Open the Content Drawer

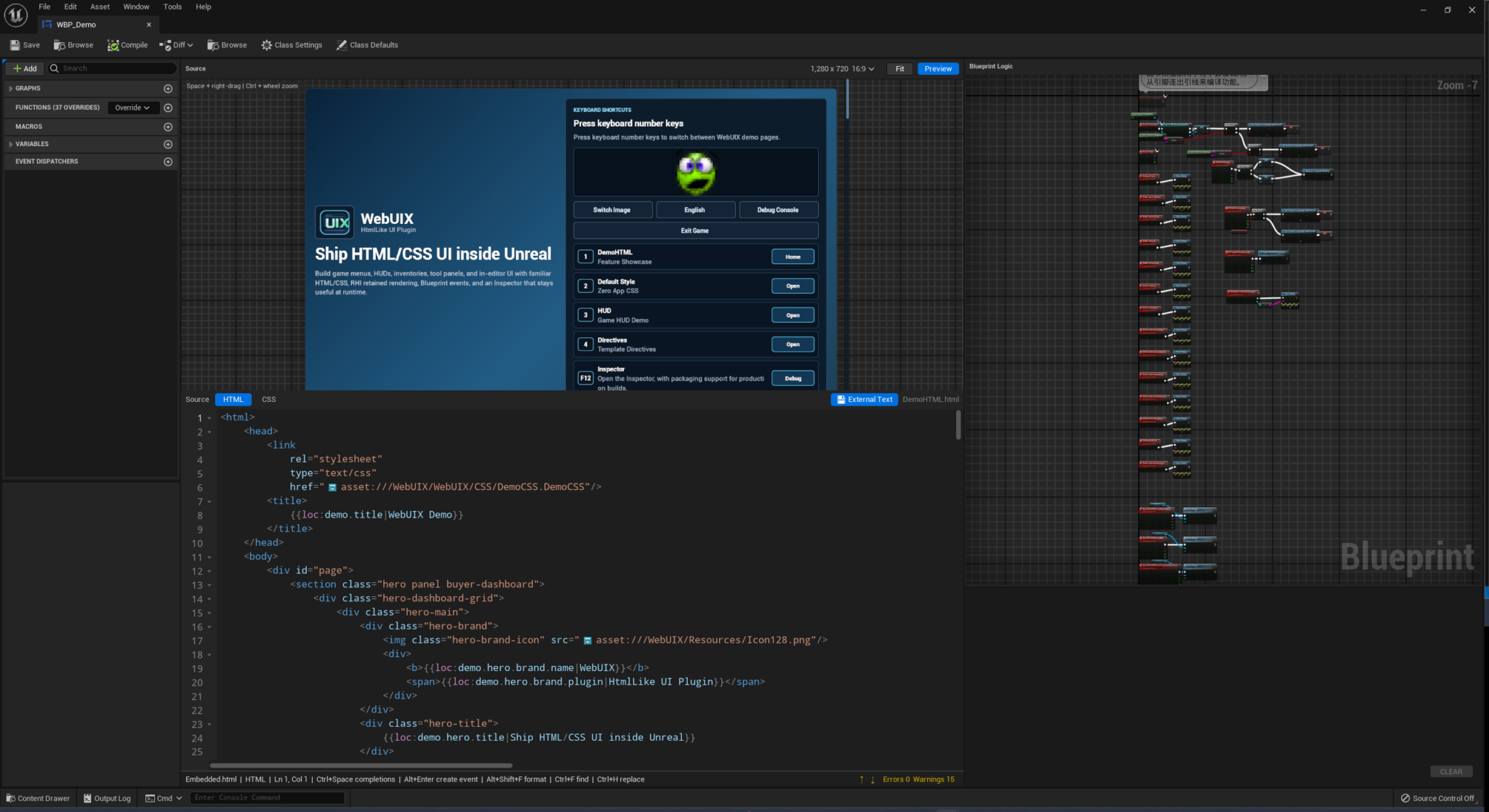click(38, 798)
